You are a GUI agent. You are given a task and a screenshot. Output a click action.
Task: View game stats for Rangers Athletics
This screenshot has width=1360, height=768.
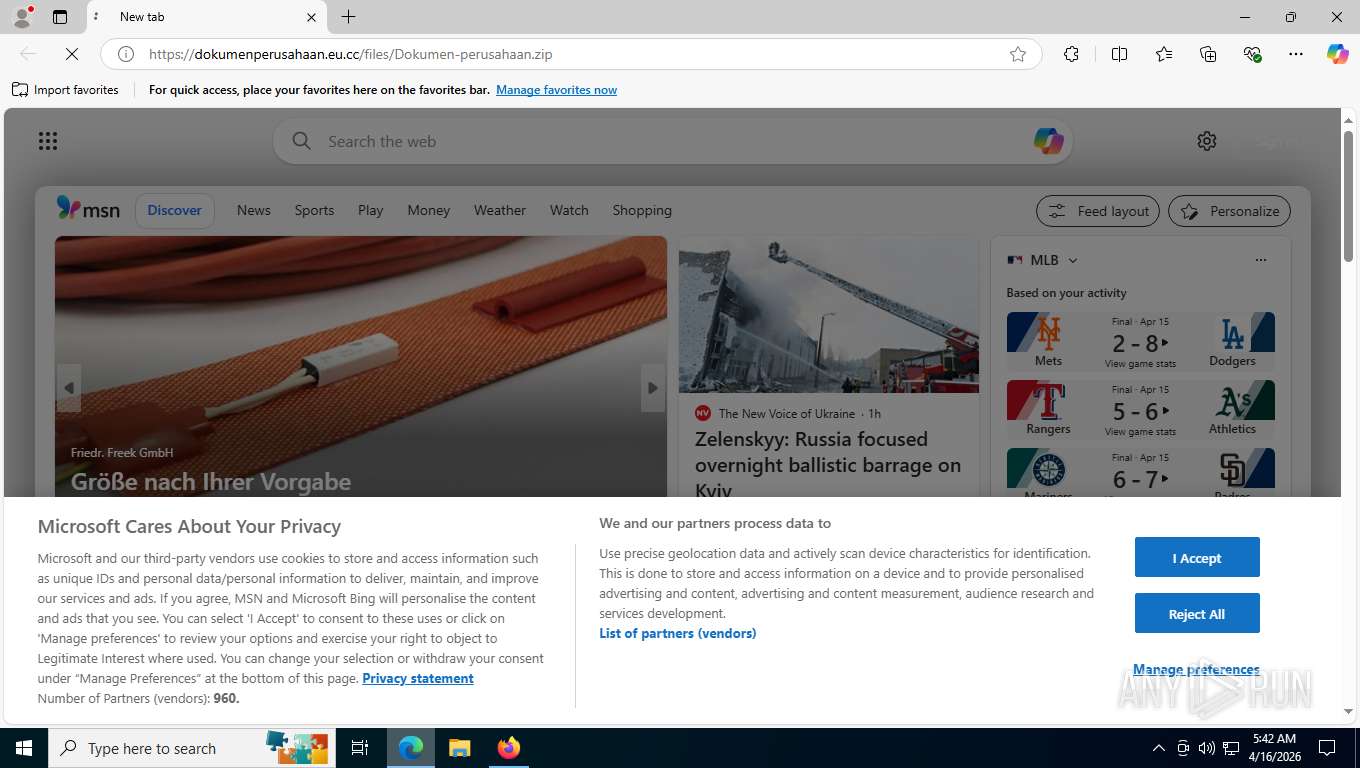(x=1140, y=432)
